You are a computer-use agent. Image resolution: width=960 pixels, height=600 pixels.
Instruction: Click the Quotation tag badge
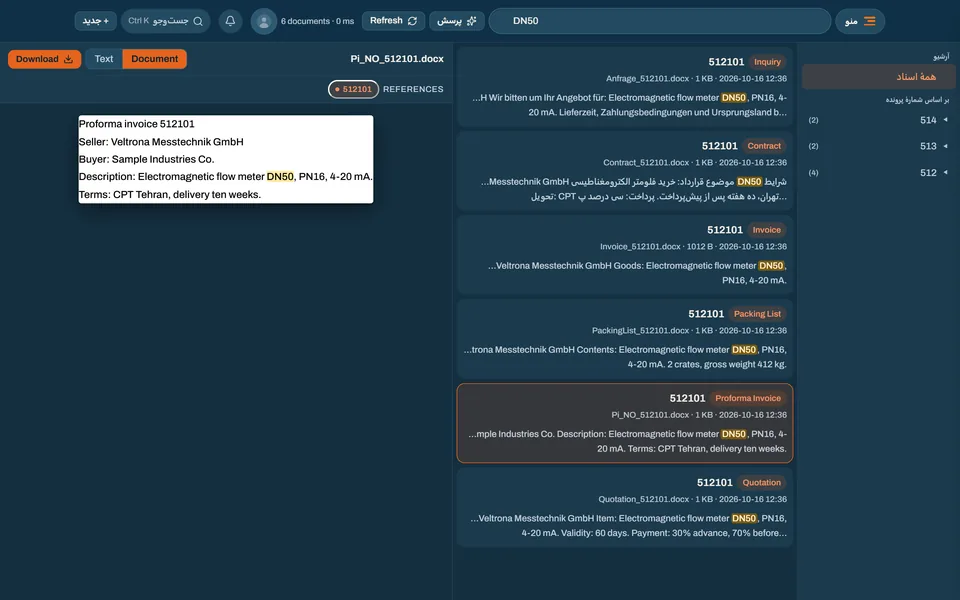(x=762, y=482)
